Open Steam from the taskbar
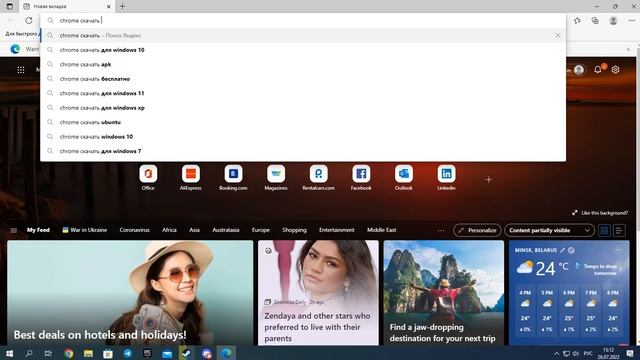This screenshot has height=360, width=640. [187, 353]
